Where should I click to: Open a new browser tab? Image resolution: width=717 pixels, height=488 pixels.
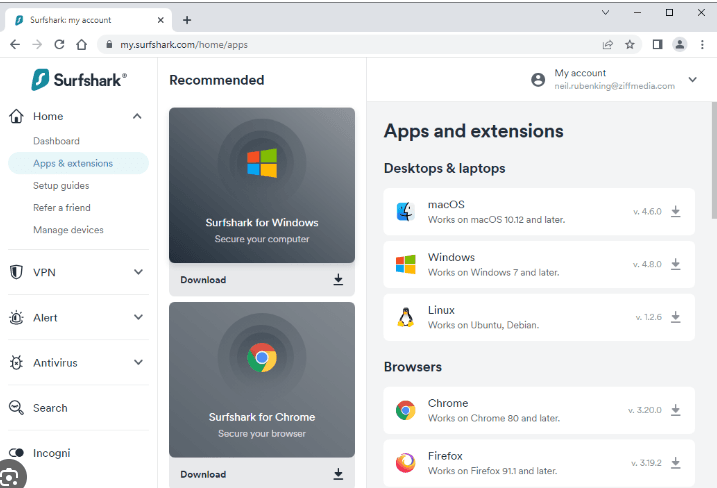(x=187, y=20)
